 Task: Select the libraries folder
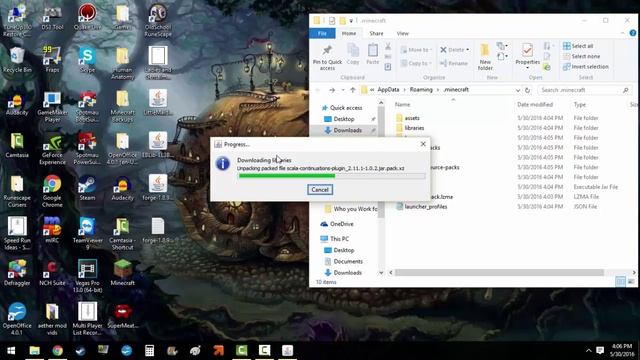[410, 128]
